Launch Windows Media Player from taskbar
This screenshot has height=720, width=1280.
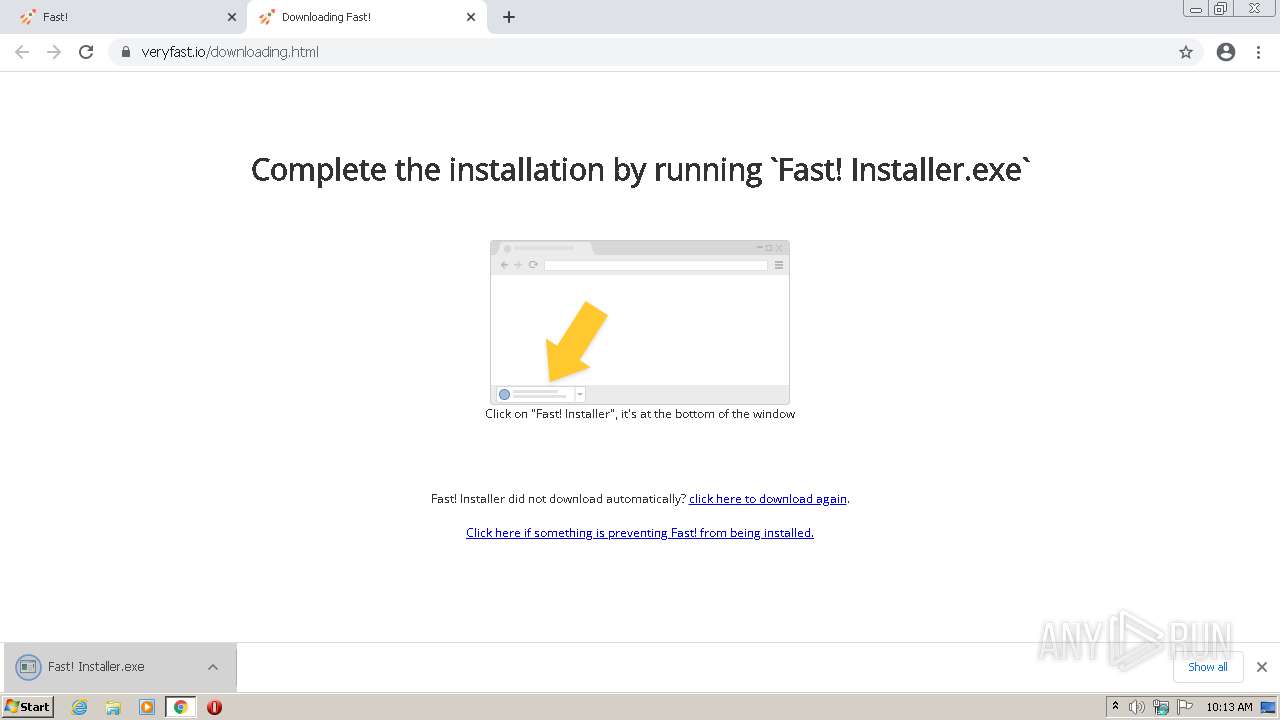[x=147, y=707]
